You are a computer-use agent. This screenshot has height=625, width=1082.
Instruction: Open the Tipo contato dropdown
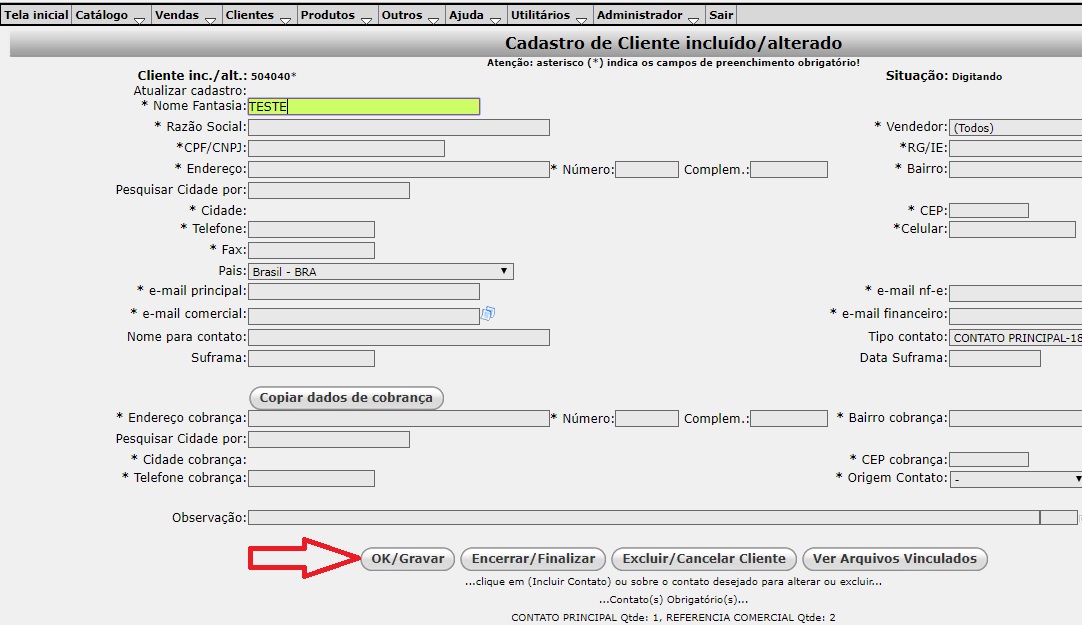click(x=1014, y=338)
